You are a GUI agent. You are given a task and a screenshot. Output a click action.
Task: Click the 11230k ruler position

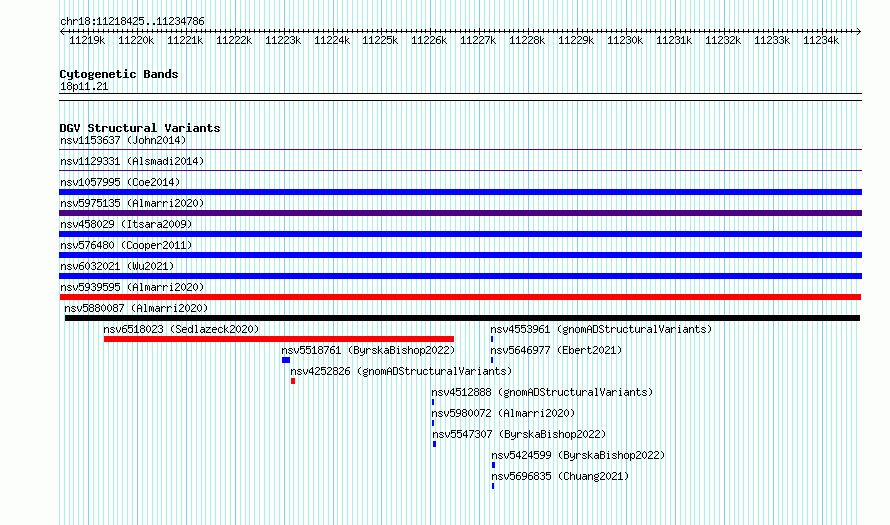[x=625, y=40]
